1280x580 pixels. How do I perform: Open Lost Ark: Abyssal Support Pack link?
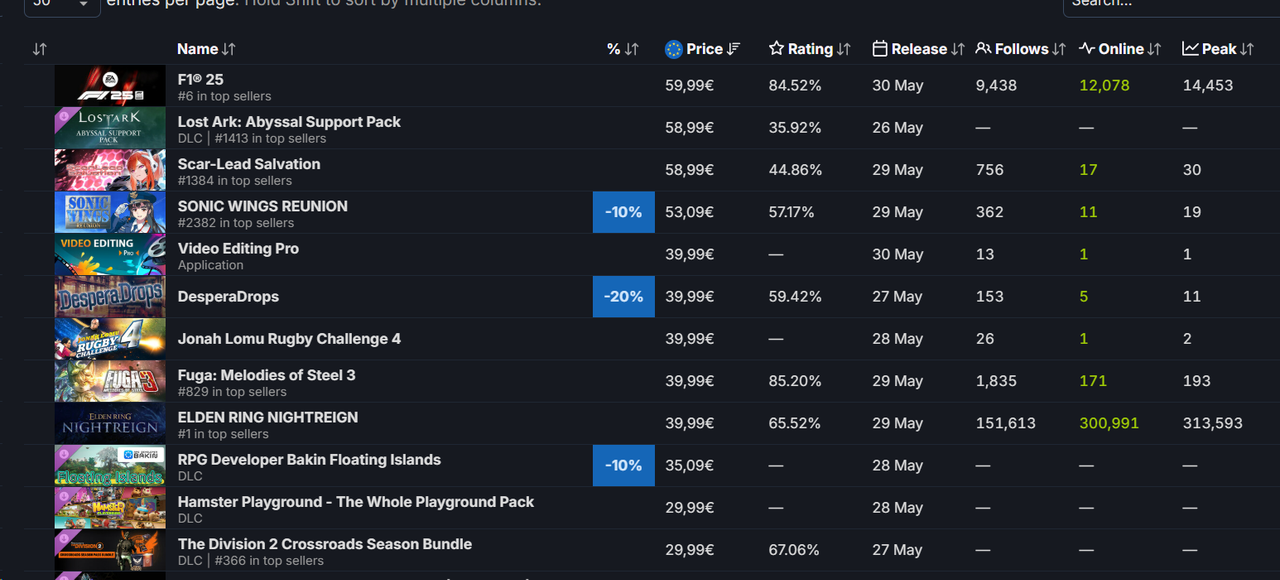coord(289,122)
